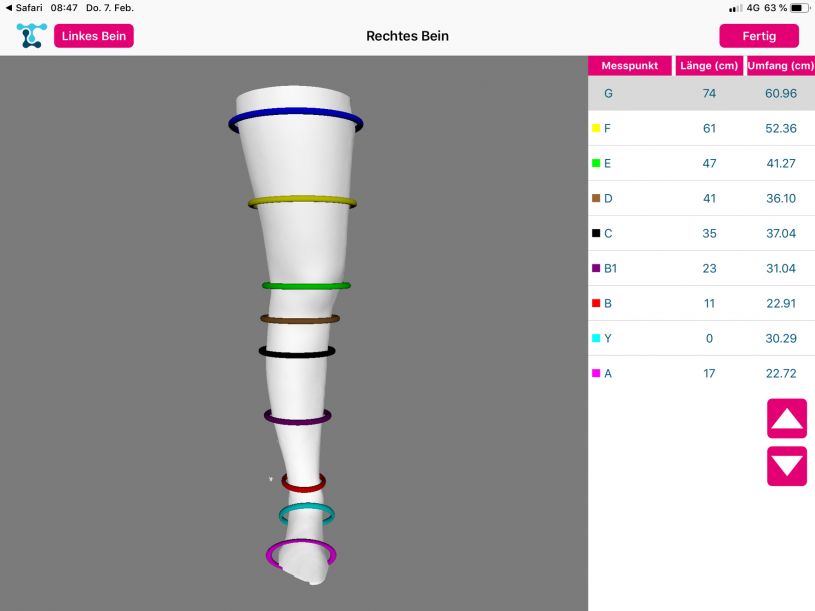Screen dimensions: 815x611
Task: Click the app logo icon in top-left
Action: pyautogui.click(x=30, y=36)
